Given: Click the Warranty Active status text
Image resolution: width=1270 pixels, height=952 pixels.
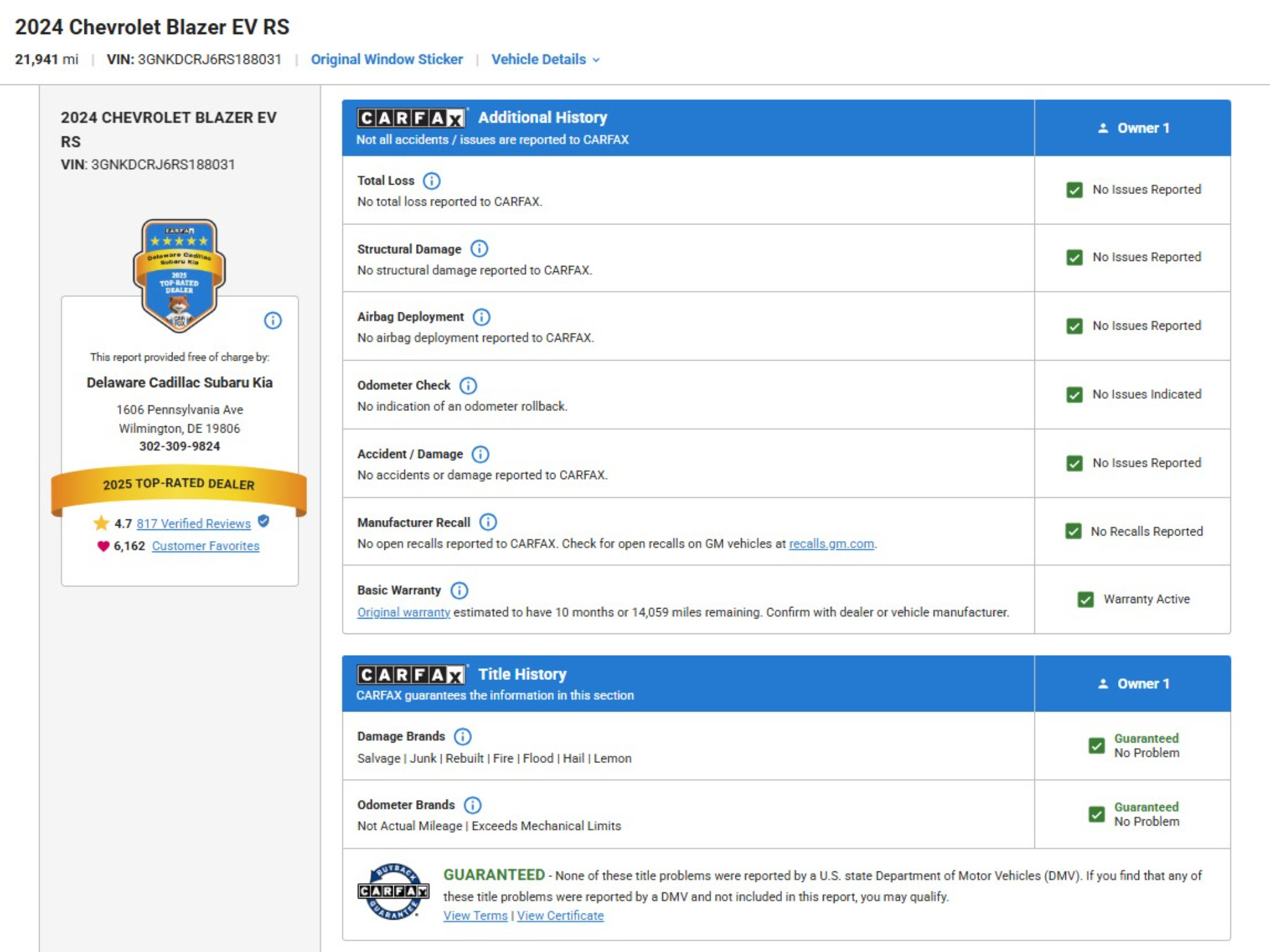Looking at the screenshot, I should (x=1147, y=599).
